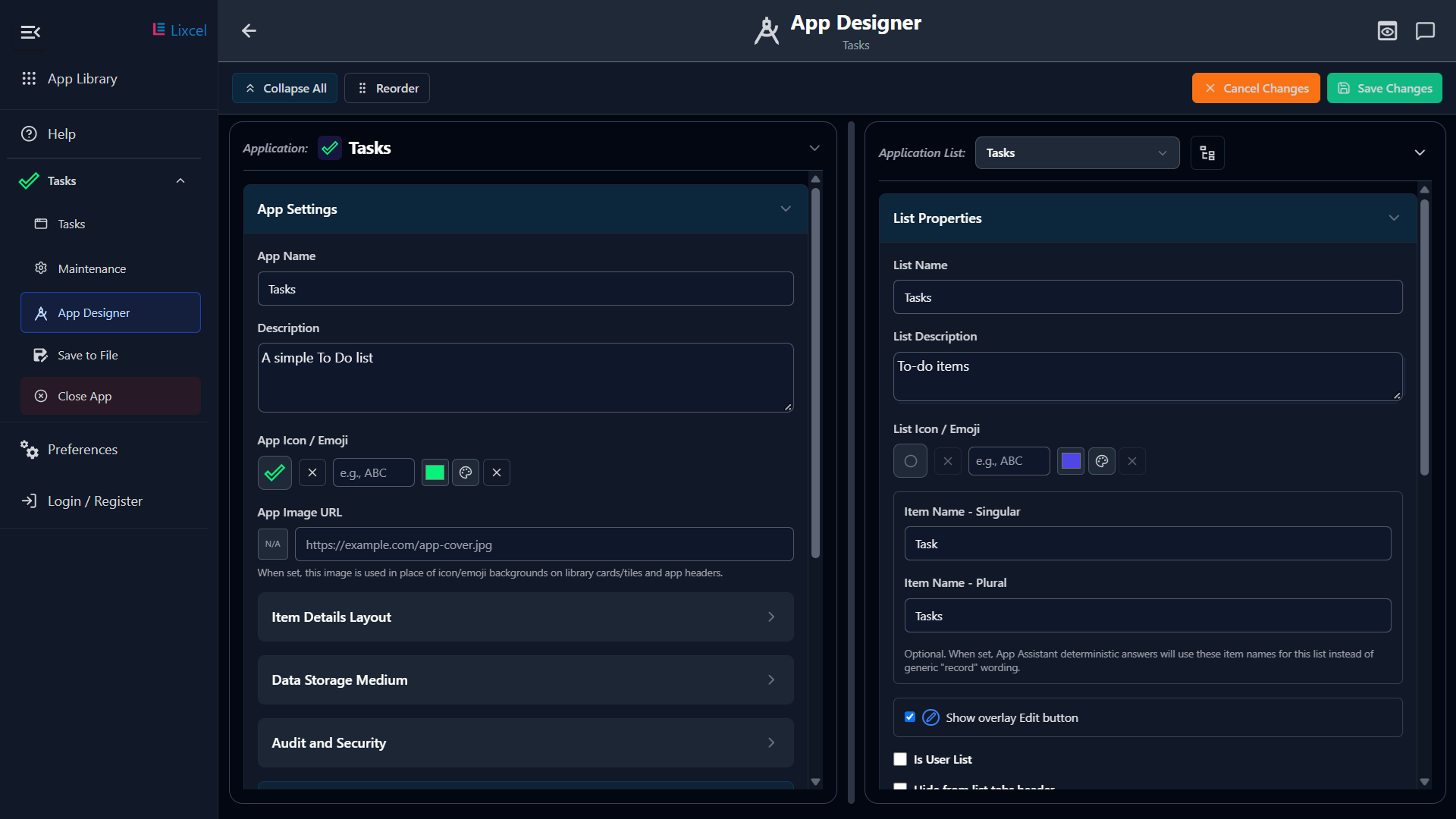This screenshot has height=819, width=1456.
Task: Expand Item Details Layout section
Action: click(x=526, y=617)
